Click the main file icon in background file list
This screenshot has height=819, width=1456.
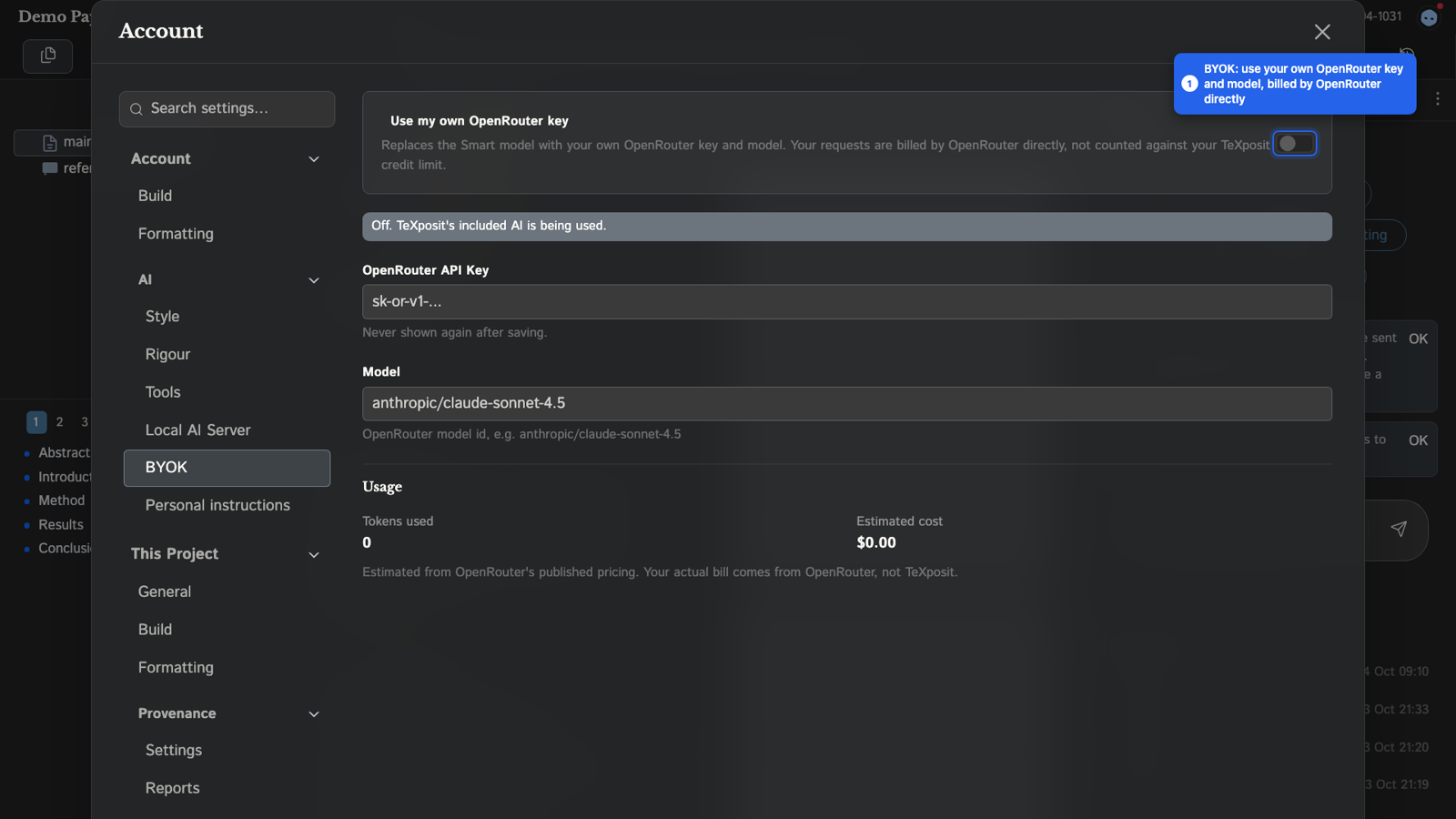tap(50, 143)
